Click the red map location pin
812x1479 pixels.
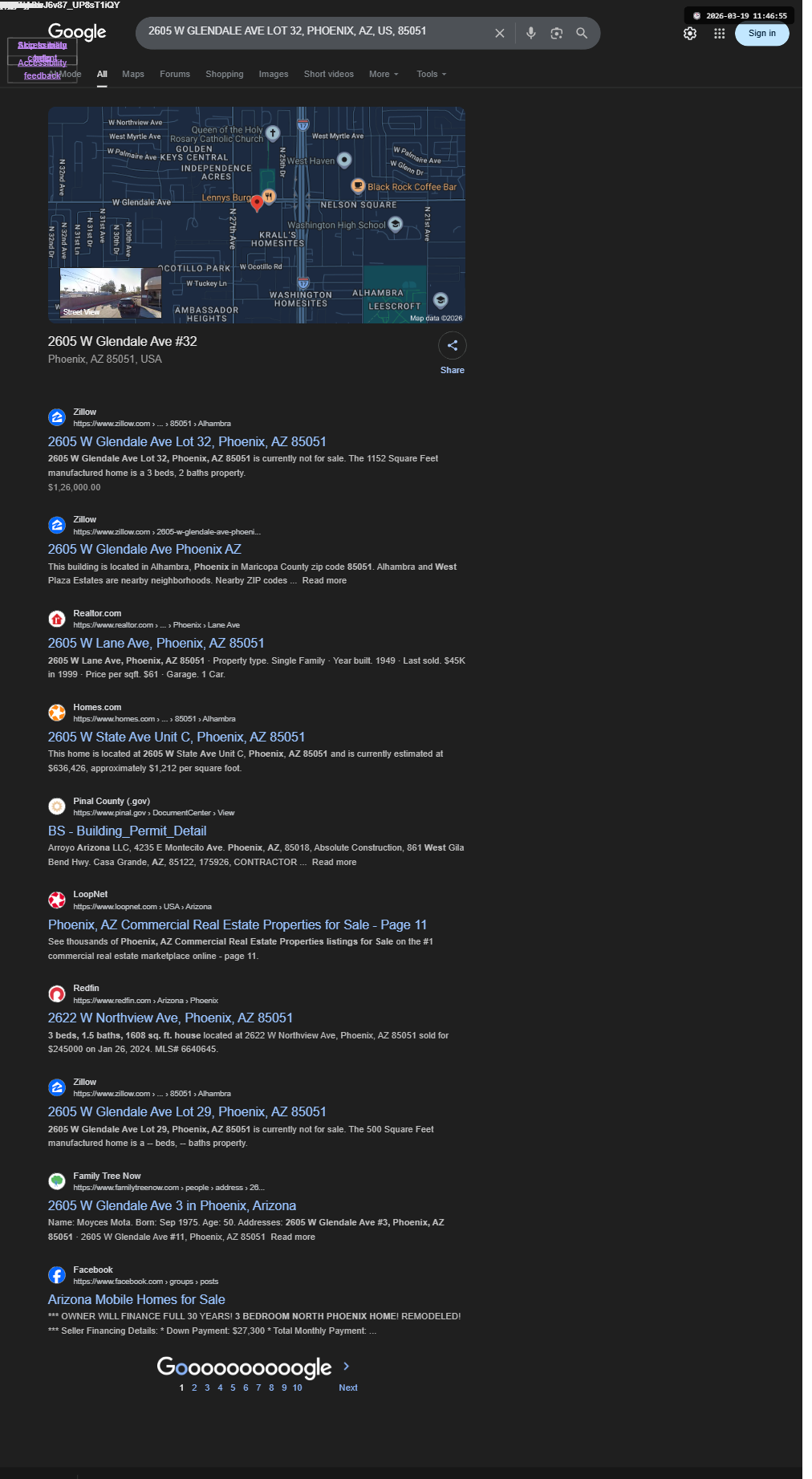coord(257,203)
